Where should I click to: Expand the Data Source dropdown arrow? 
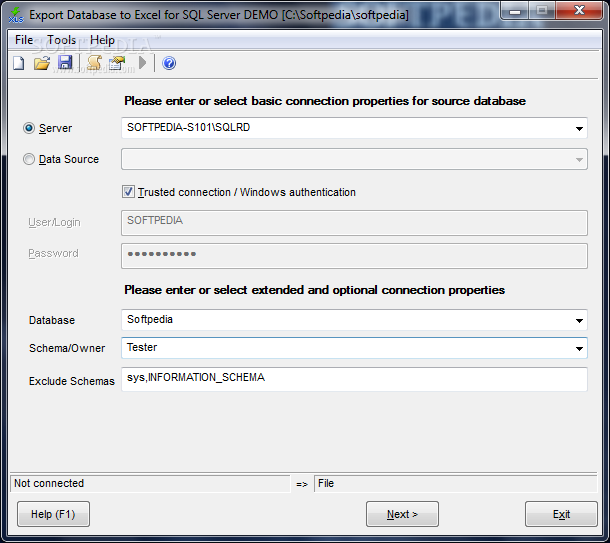(x=579, y=159)
